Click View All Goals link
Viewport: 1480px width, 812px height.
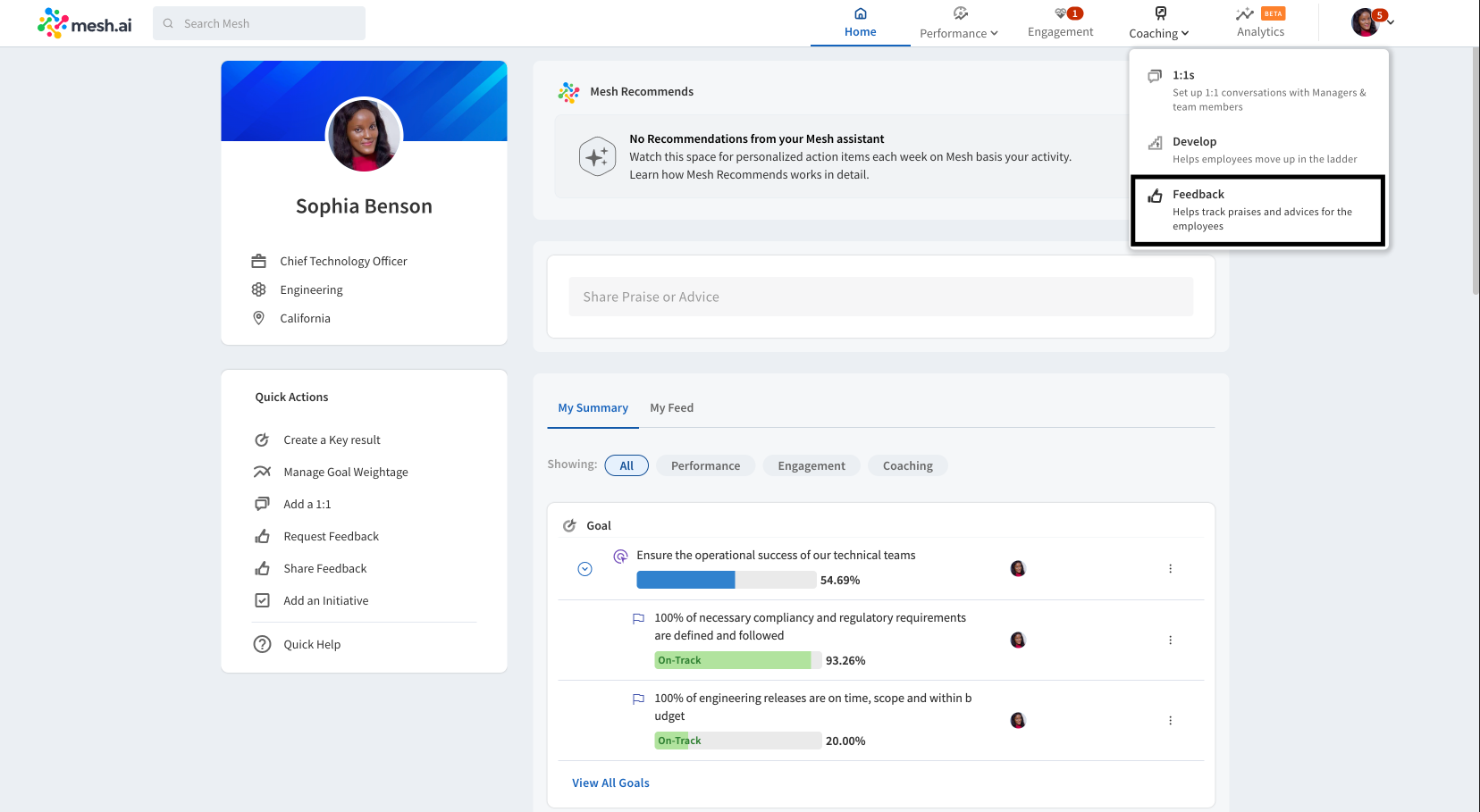click(x=611, y=783)
